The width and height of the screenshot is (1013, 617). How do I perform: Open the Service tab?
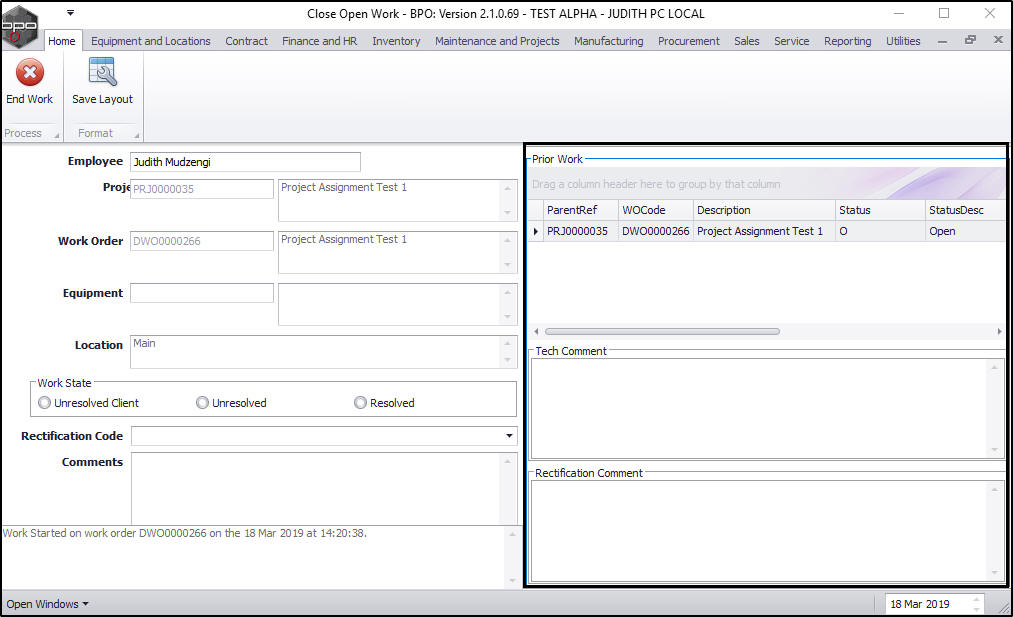791,41
